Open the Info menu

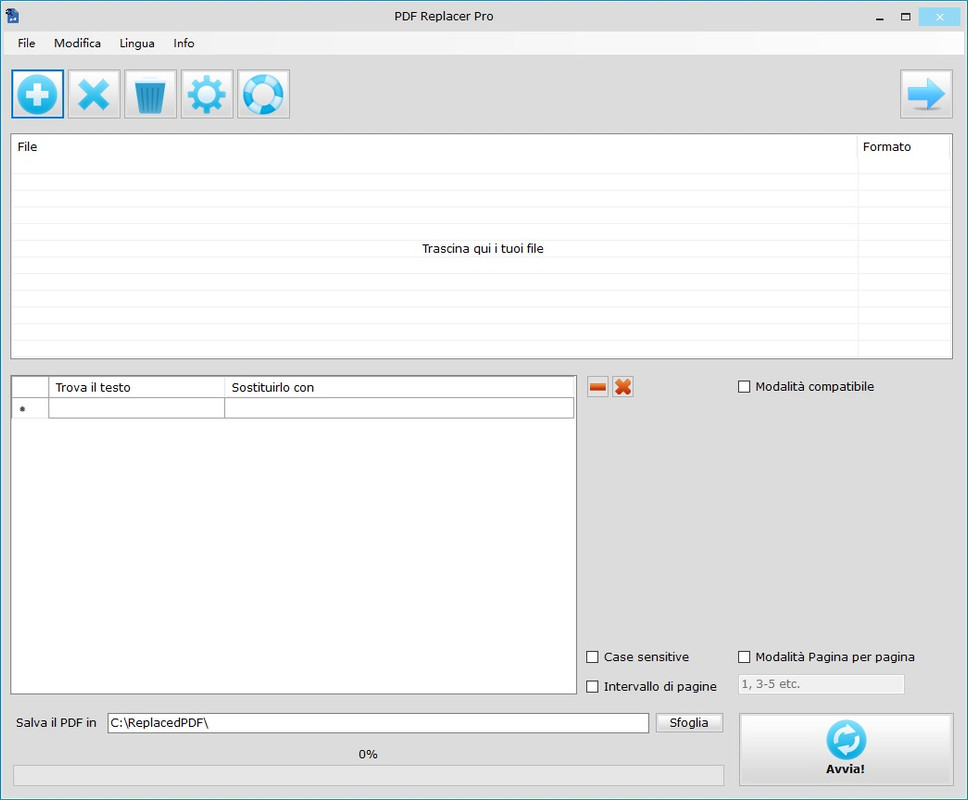pos(184,43)
